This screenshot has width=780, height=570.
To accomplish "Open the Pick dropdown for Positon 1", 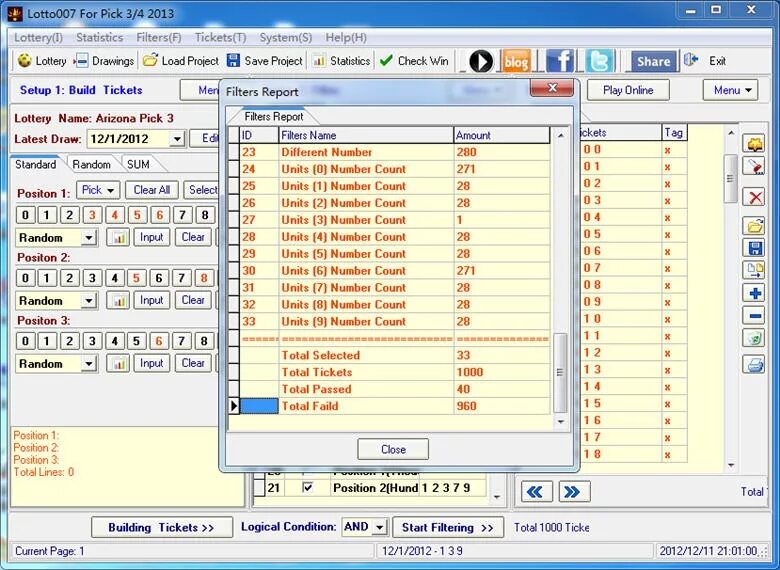I will [x=98, y=190].
